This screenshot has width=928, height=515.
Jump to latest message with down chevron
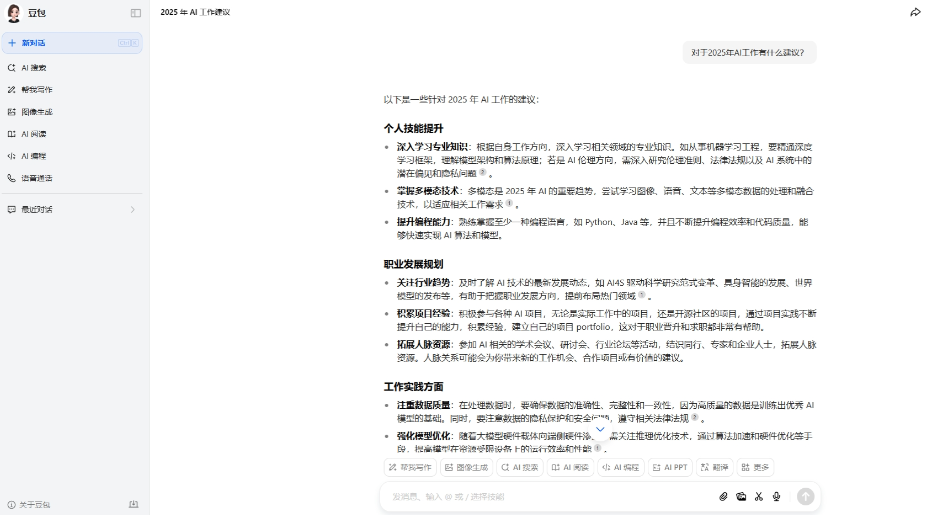click(600, 430)
